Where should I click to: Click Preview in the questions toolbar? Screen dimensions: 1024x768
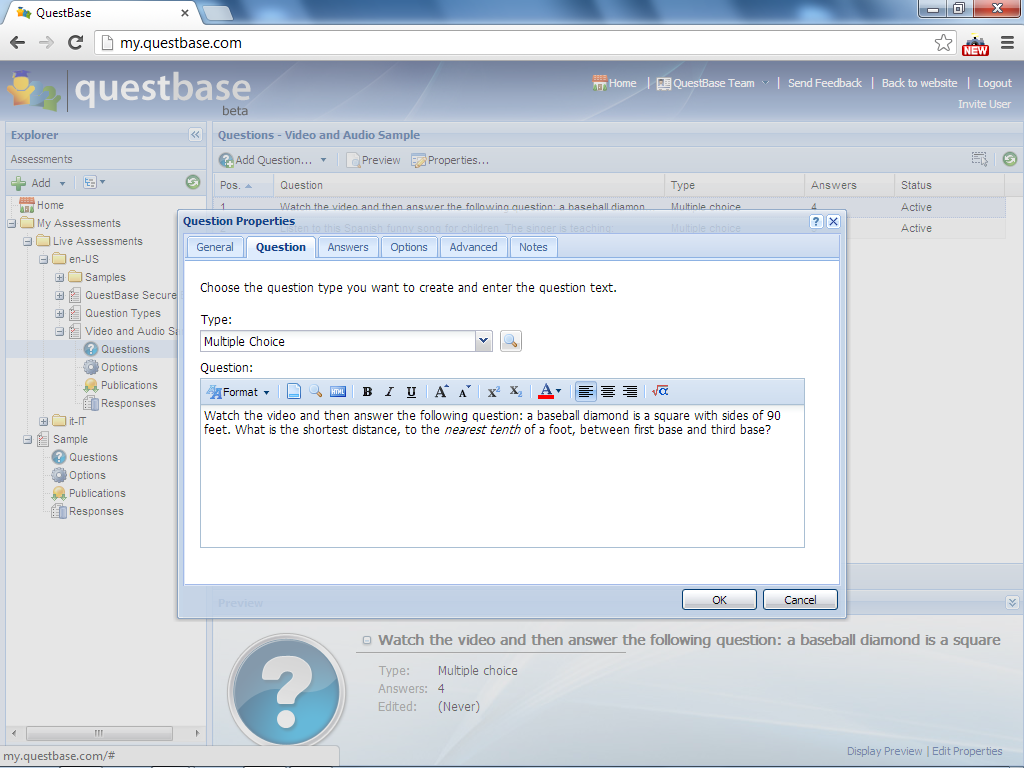(374, 160)
